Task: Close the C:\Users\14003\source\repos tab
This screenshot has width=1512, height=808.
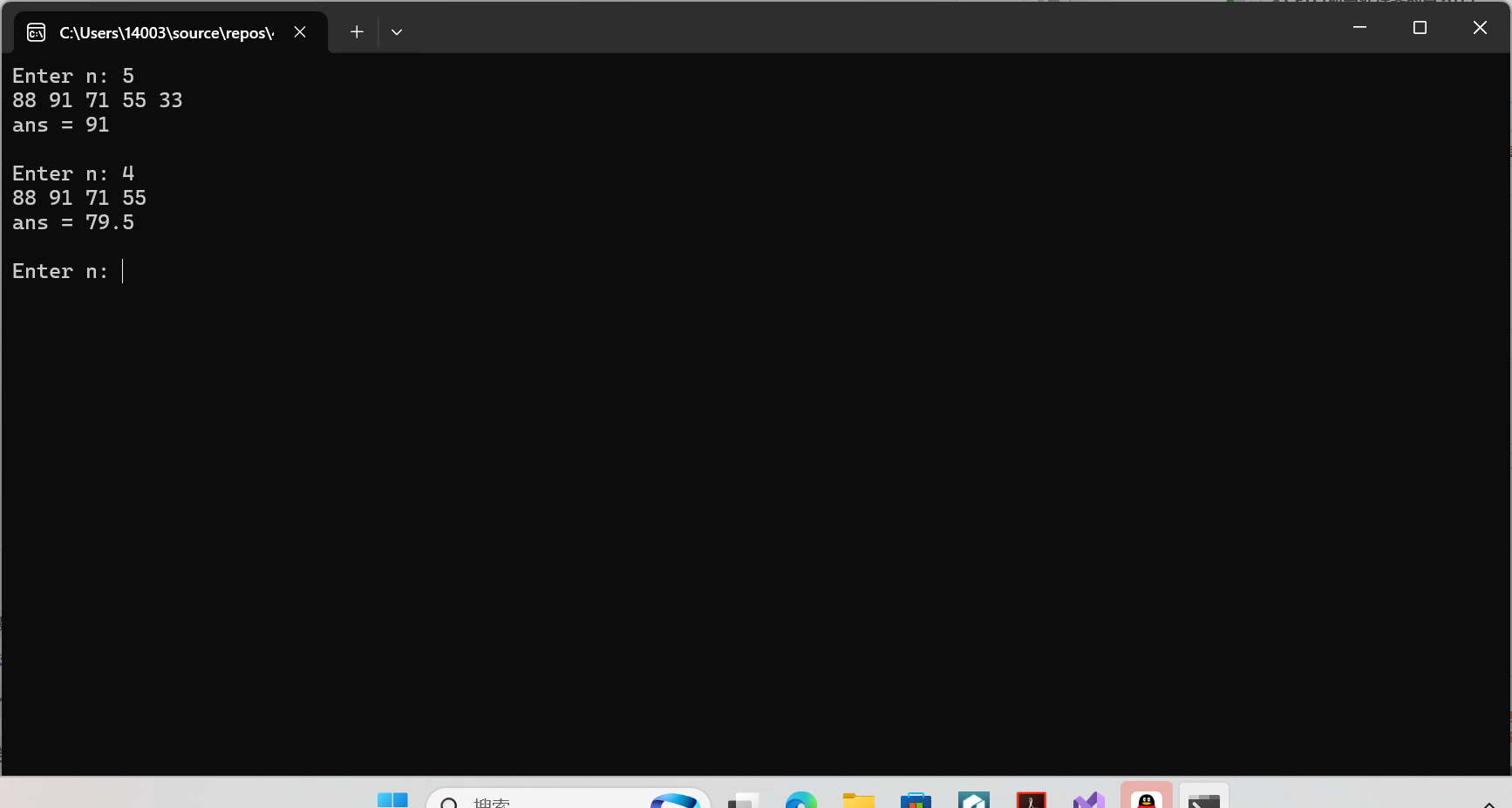Action: (300, 32)
